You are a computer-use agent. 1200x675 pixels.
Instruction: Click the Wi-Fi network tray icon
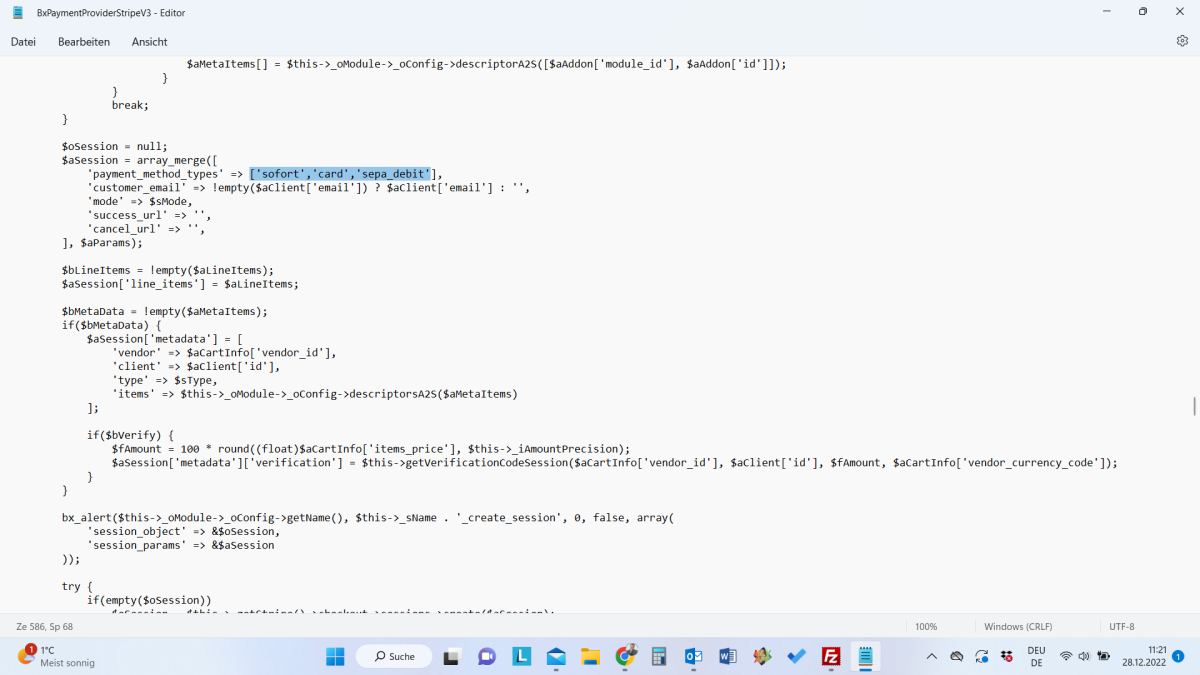coord(1066,656)
